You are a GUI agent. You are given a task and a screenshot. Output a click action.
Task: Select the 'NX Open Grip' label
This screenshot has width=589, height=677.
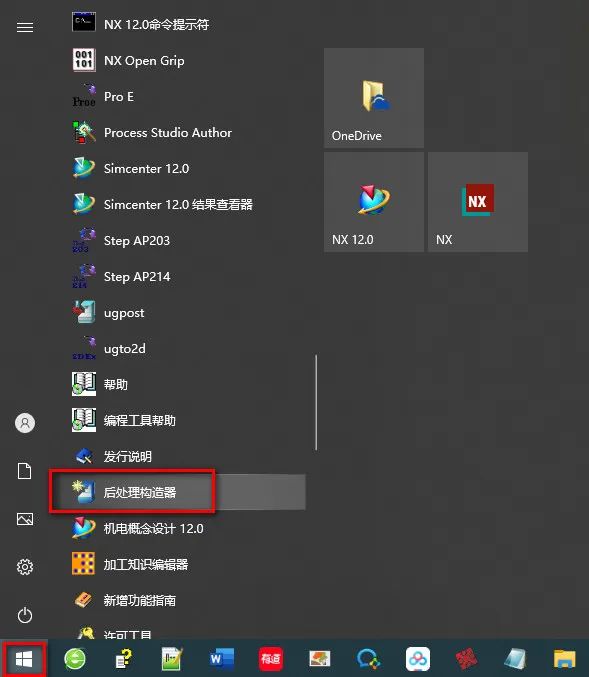pos(144,61)
